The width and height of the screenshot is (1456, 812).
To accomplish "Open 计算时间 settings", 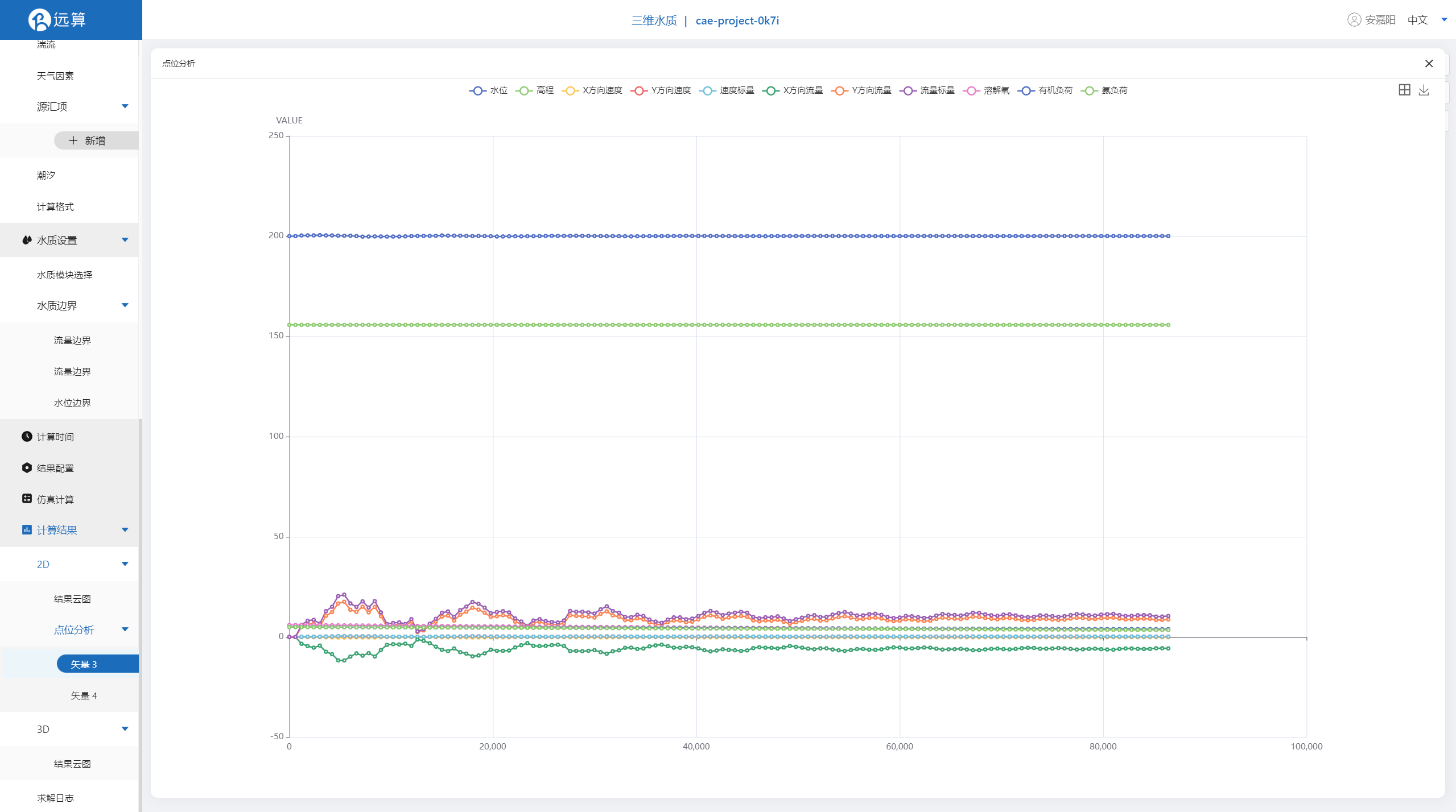I will click(55, 437).
